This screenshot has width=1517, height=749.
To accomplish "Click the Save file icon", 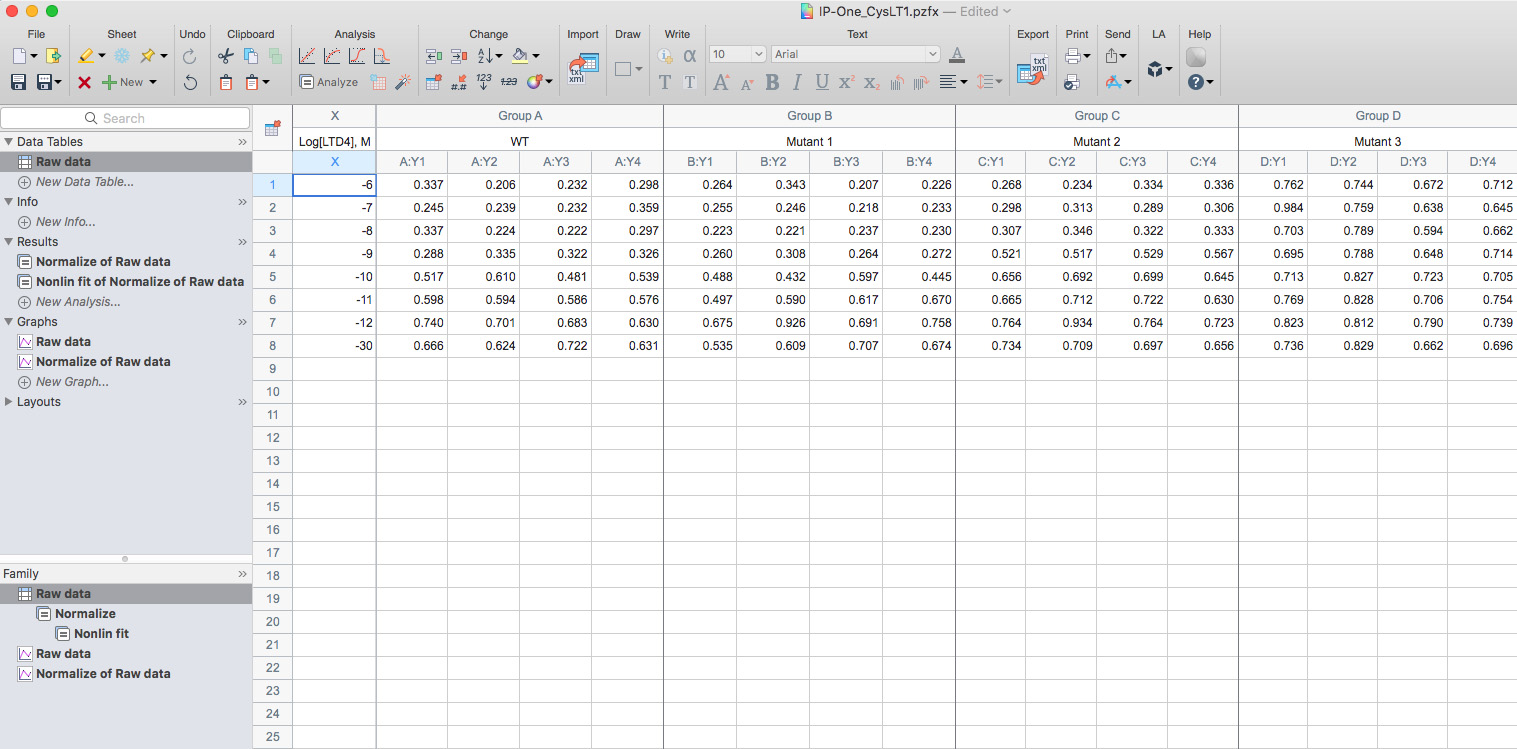I will pos(18,82).
